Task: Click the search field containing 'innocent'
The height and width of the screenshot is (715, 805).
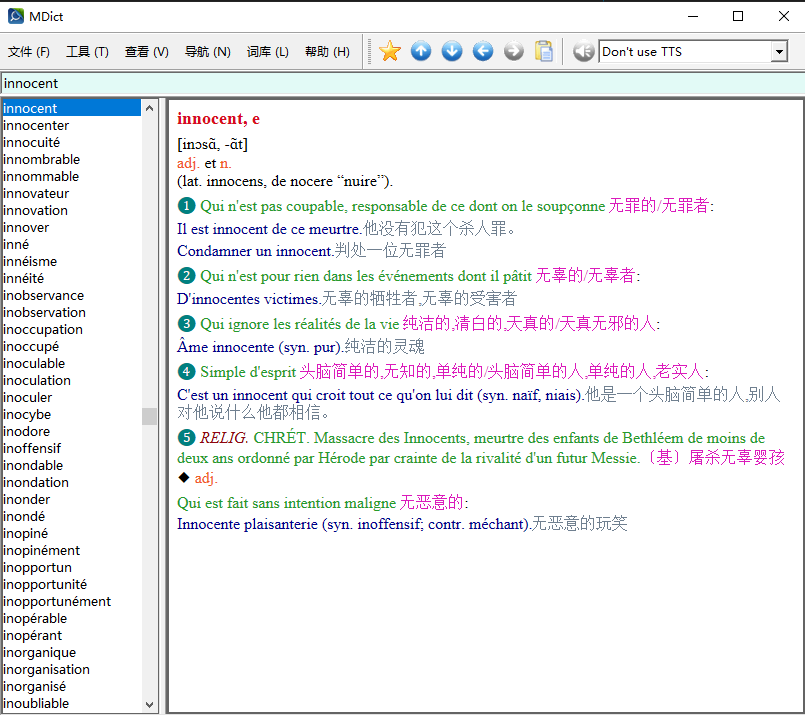Action: (400, 84)
